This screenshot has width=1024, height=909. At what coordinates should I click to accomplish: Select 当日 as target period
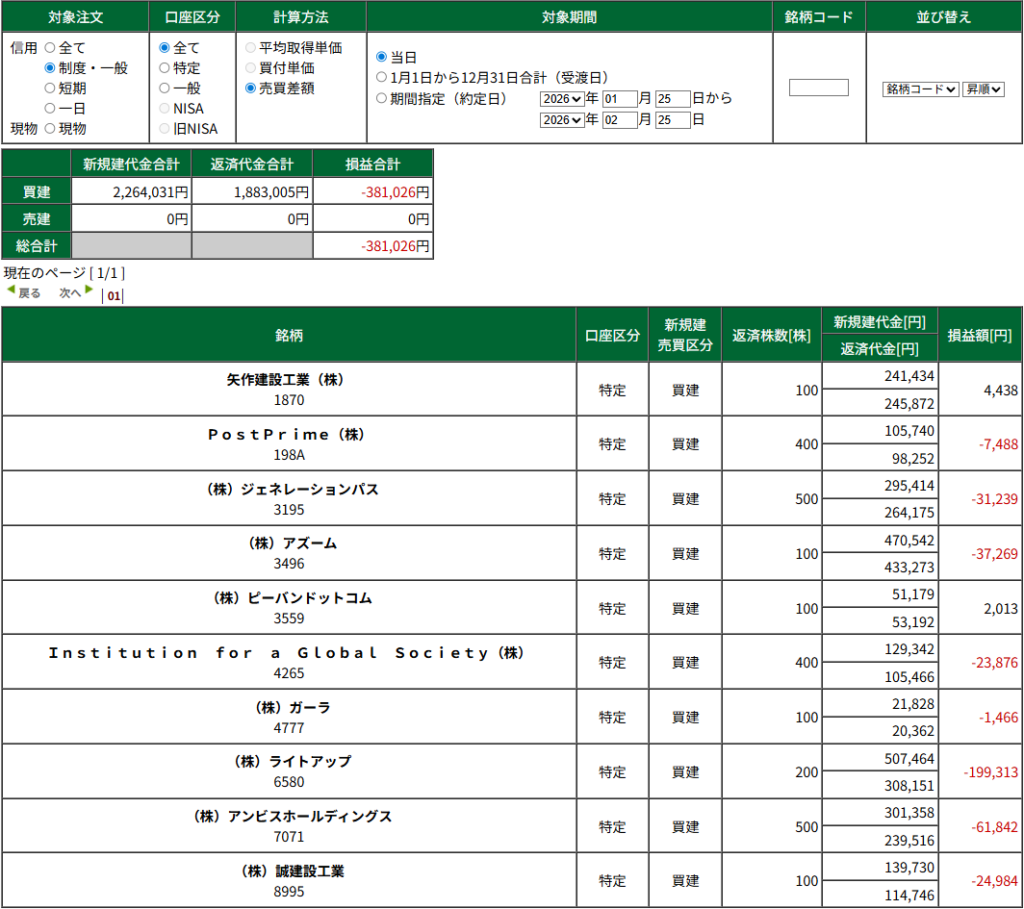381,57
